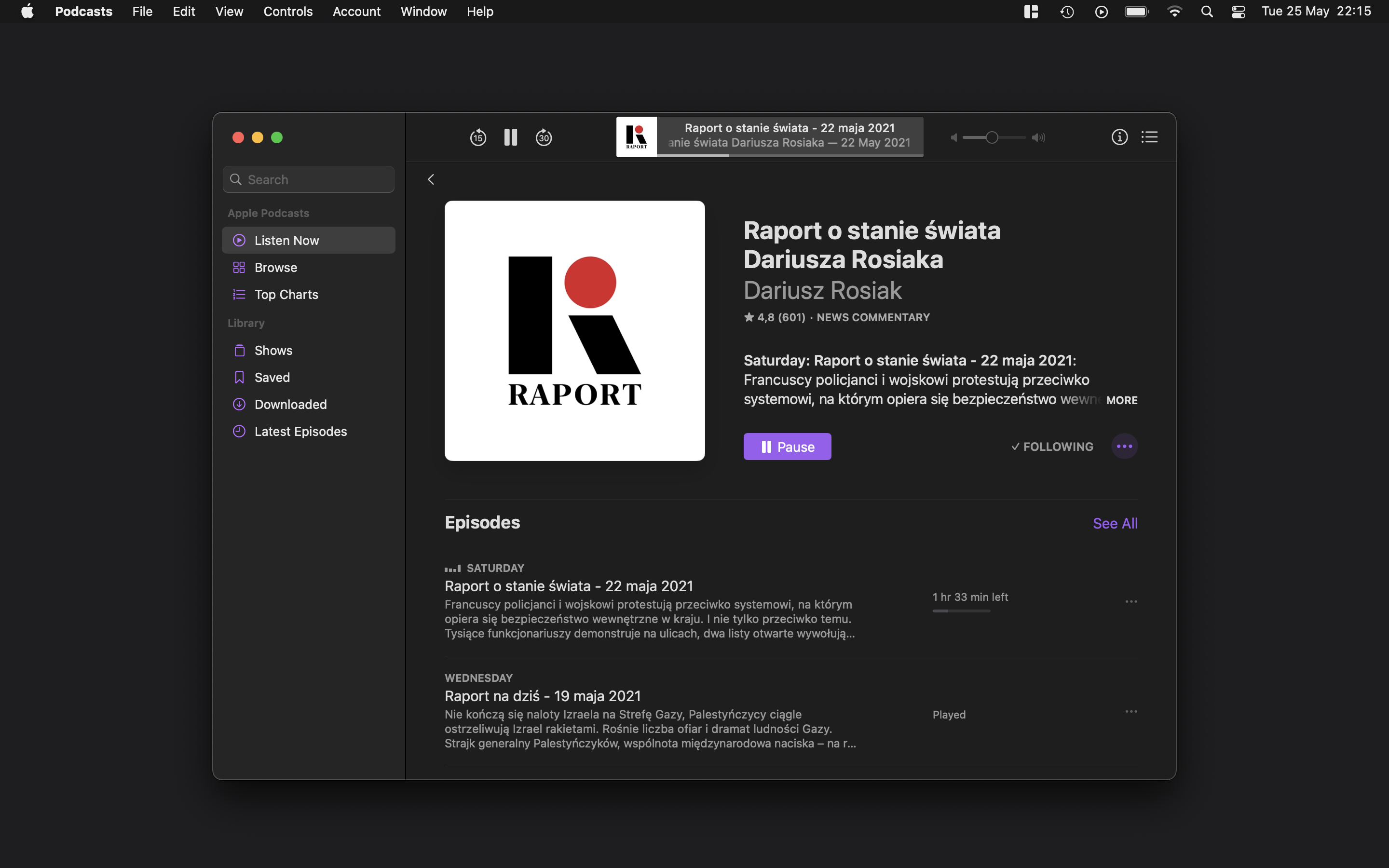
Task: Click the purple Pause button
Action: point(787,447)
